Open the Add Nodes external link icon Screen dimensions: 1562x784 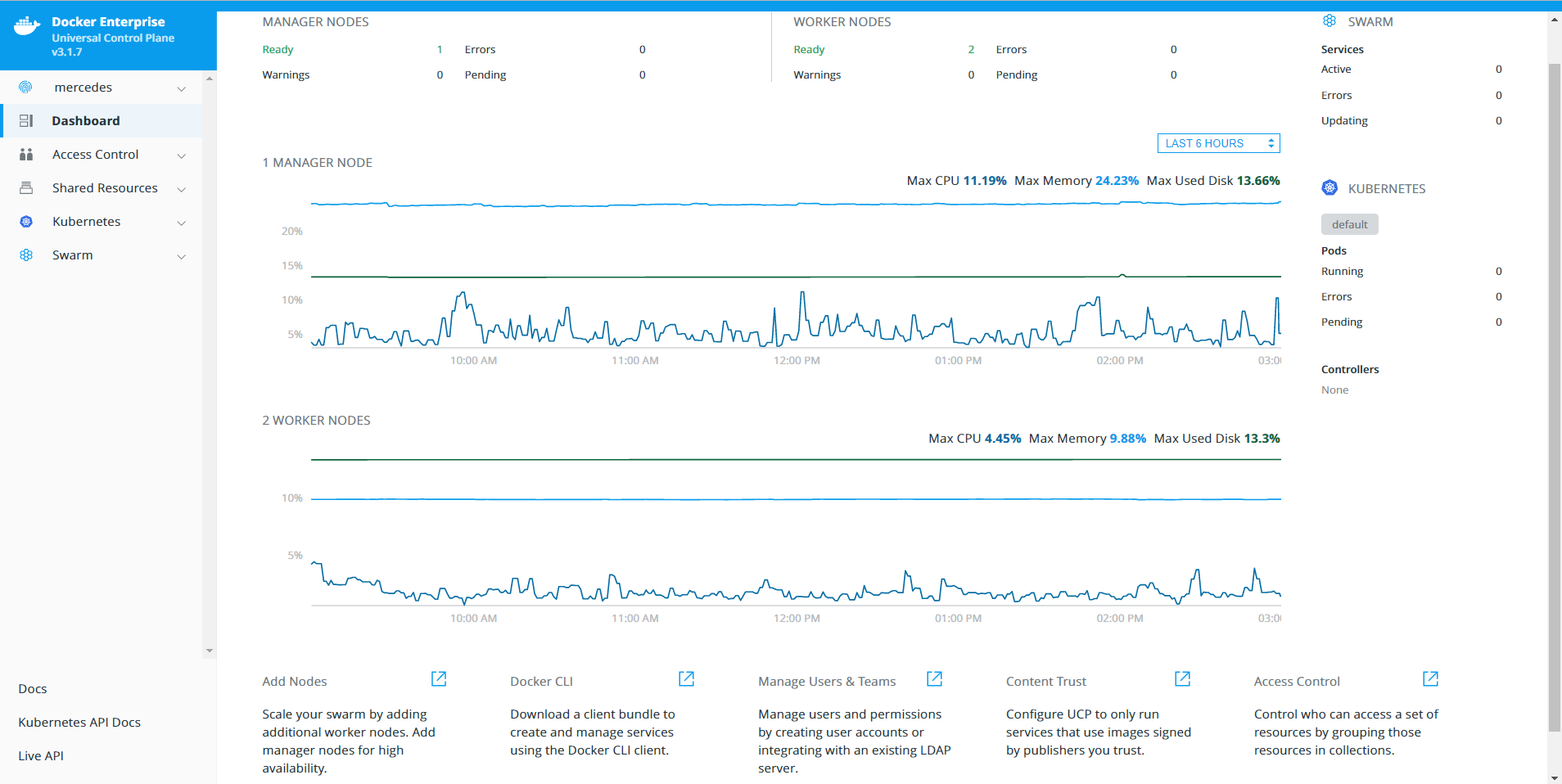[x=439, y=679]
